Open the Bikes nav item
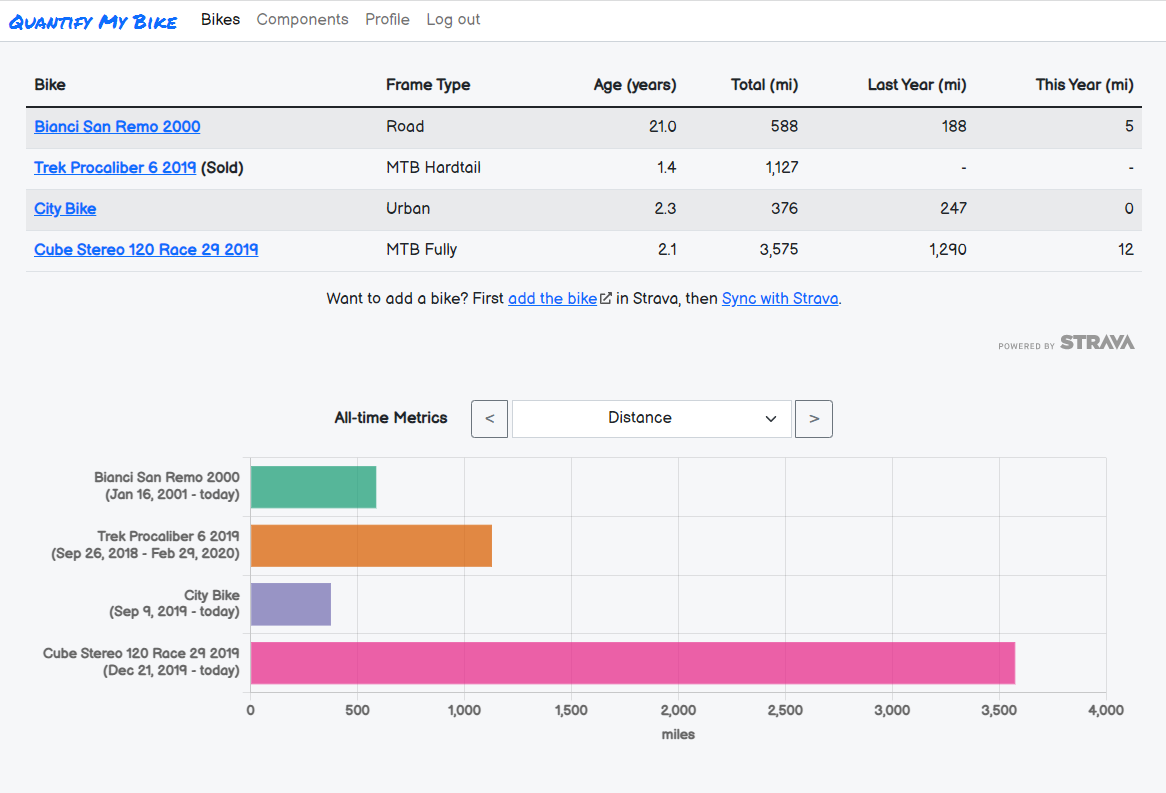Viewport: 1166px width, 793px height. coord(220,19)
